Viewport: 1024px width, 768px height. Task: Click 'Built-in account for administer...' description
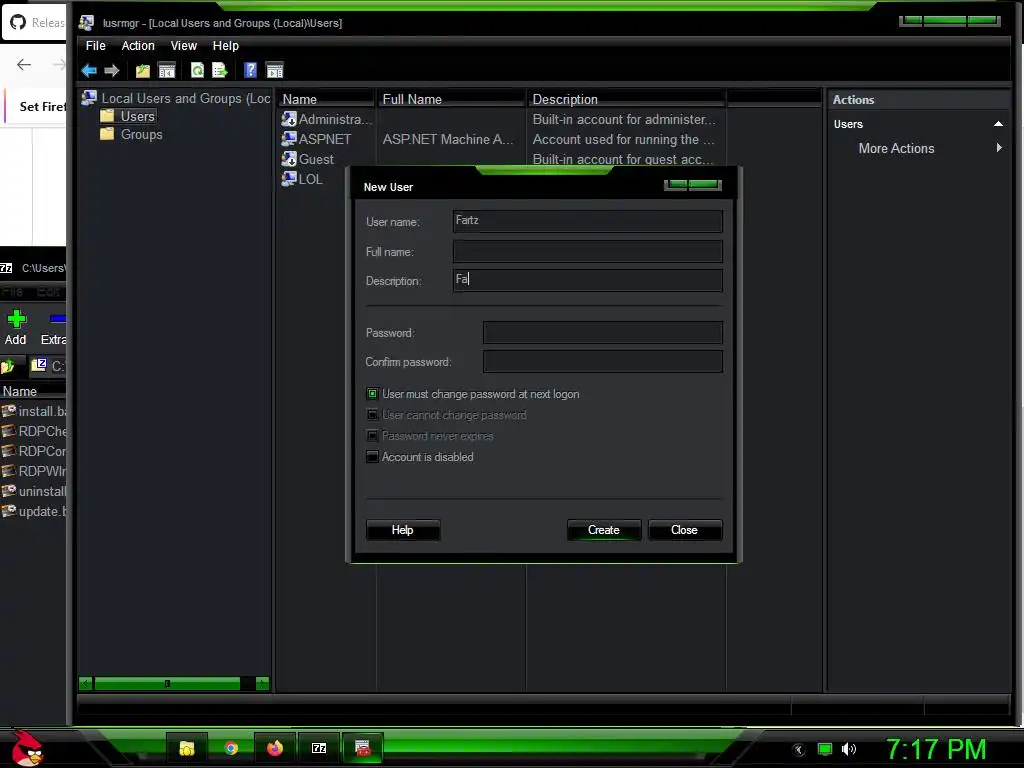[624, 120]
